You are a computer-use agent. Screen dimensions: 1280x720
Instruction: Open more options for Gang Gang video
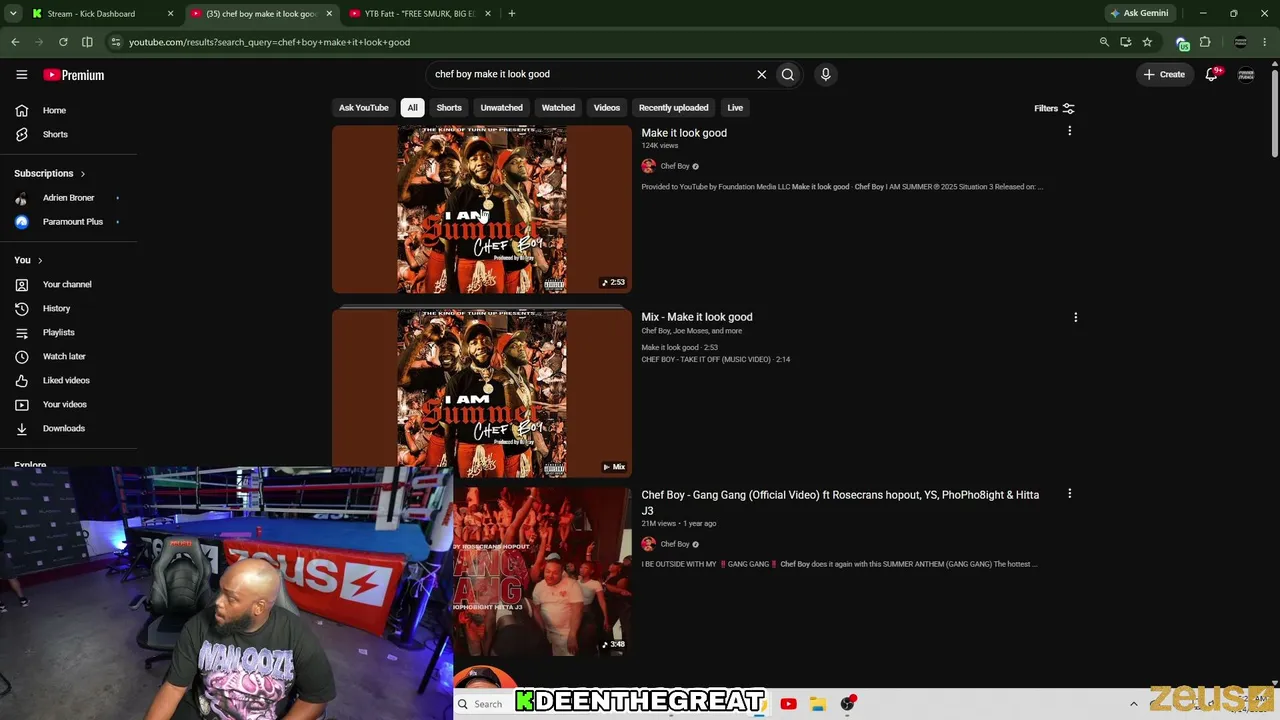(1069, 493)
